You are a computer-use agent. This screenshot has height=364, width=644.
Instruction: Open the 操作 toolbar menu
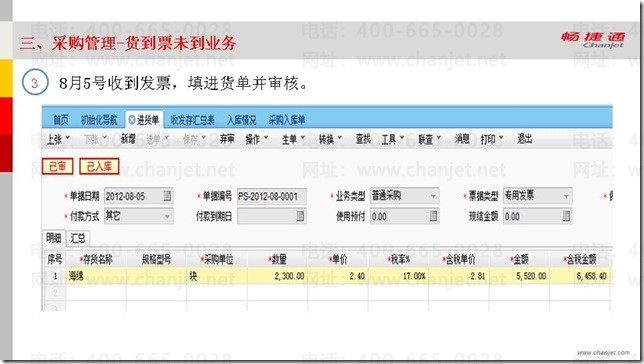click(256, 140)
